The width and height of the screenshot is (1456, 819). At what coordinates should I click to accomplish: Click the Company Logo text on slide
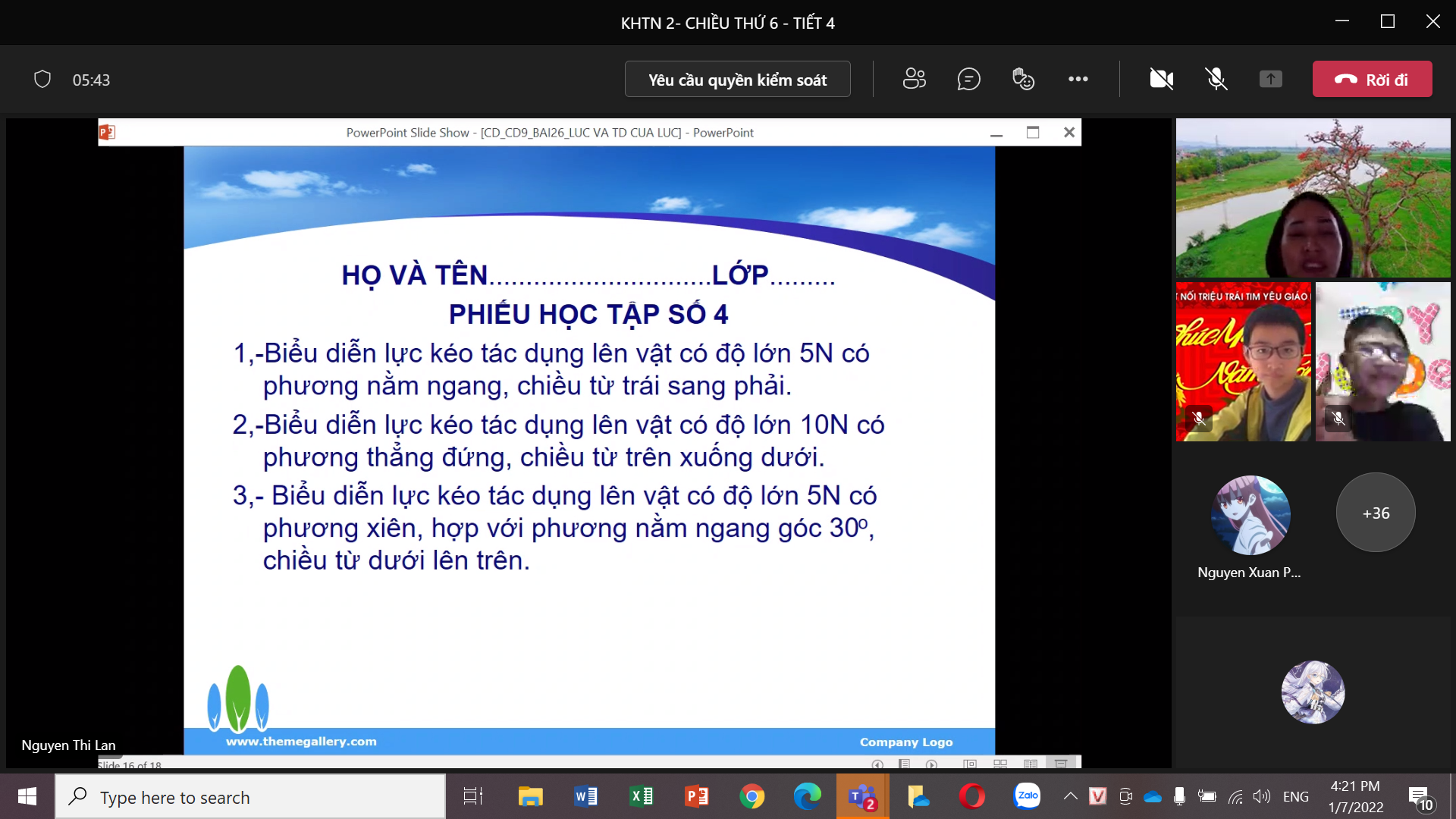pyautogui.click(x=906, y=742)
